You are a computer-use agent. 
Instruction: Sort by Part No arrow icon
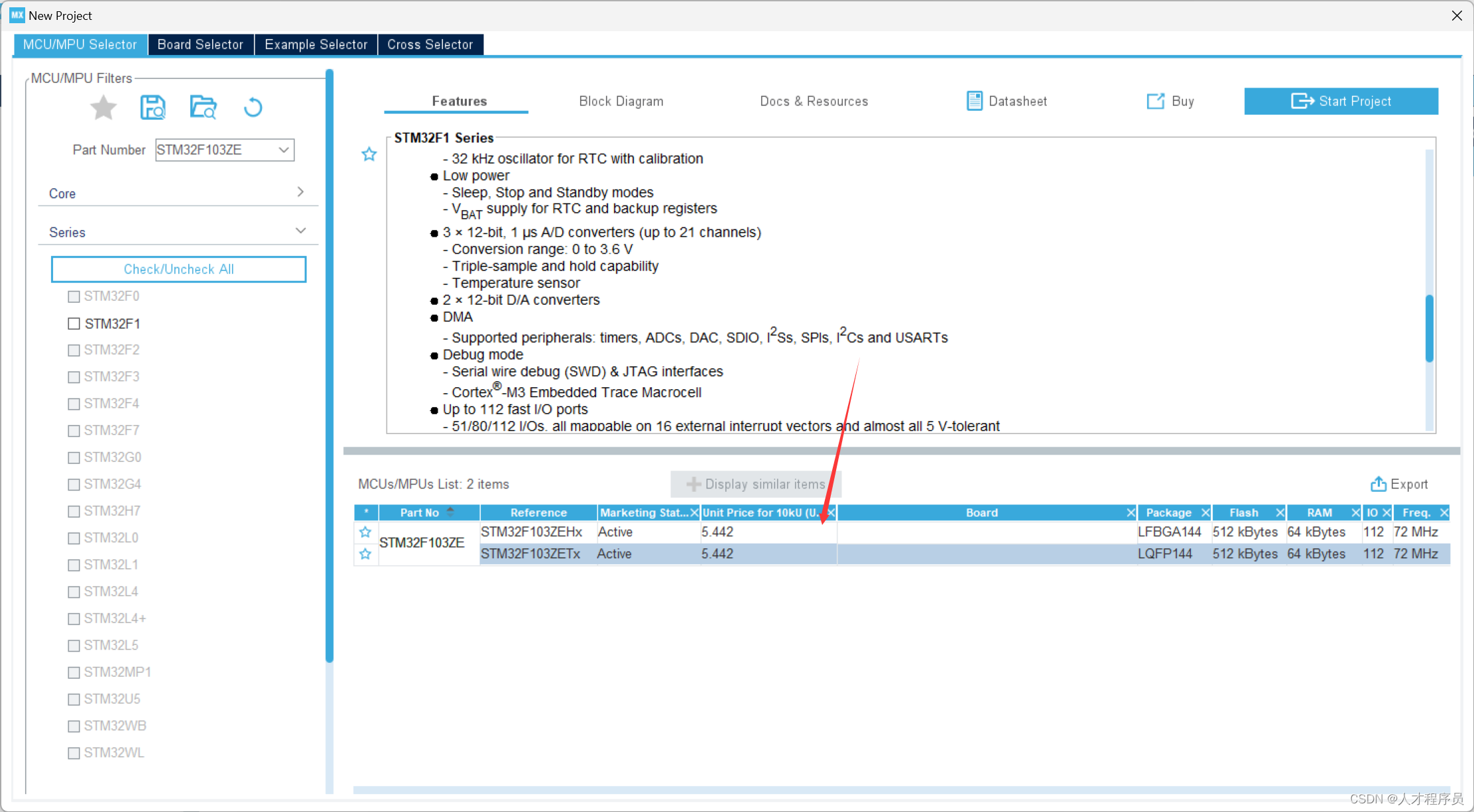point(451,512)
